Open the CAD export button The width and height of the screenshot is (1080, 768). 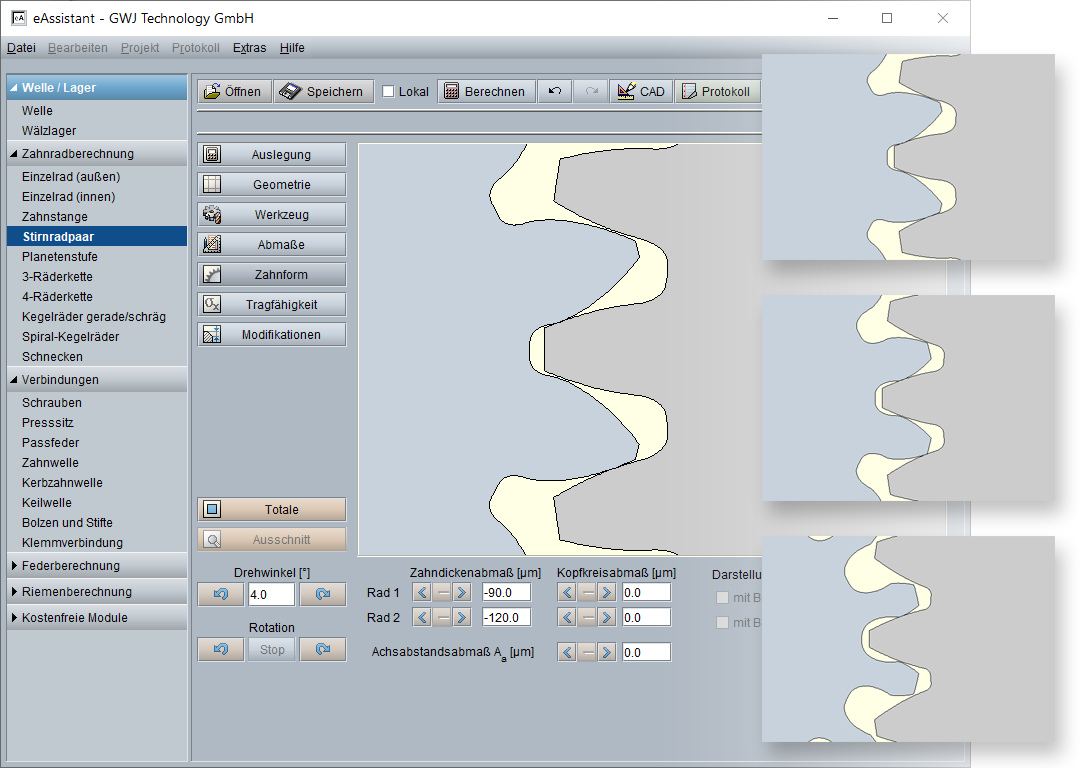[640, 91]
